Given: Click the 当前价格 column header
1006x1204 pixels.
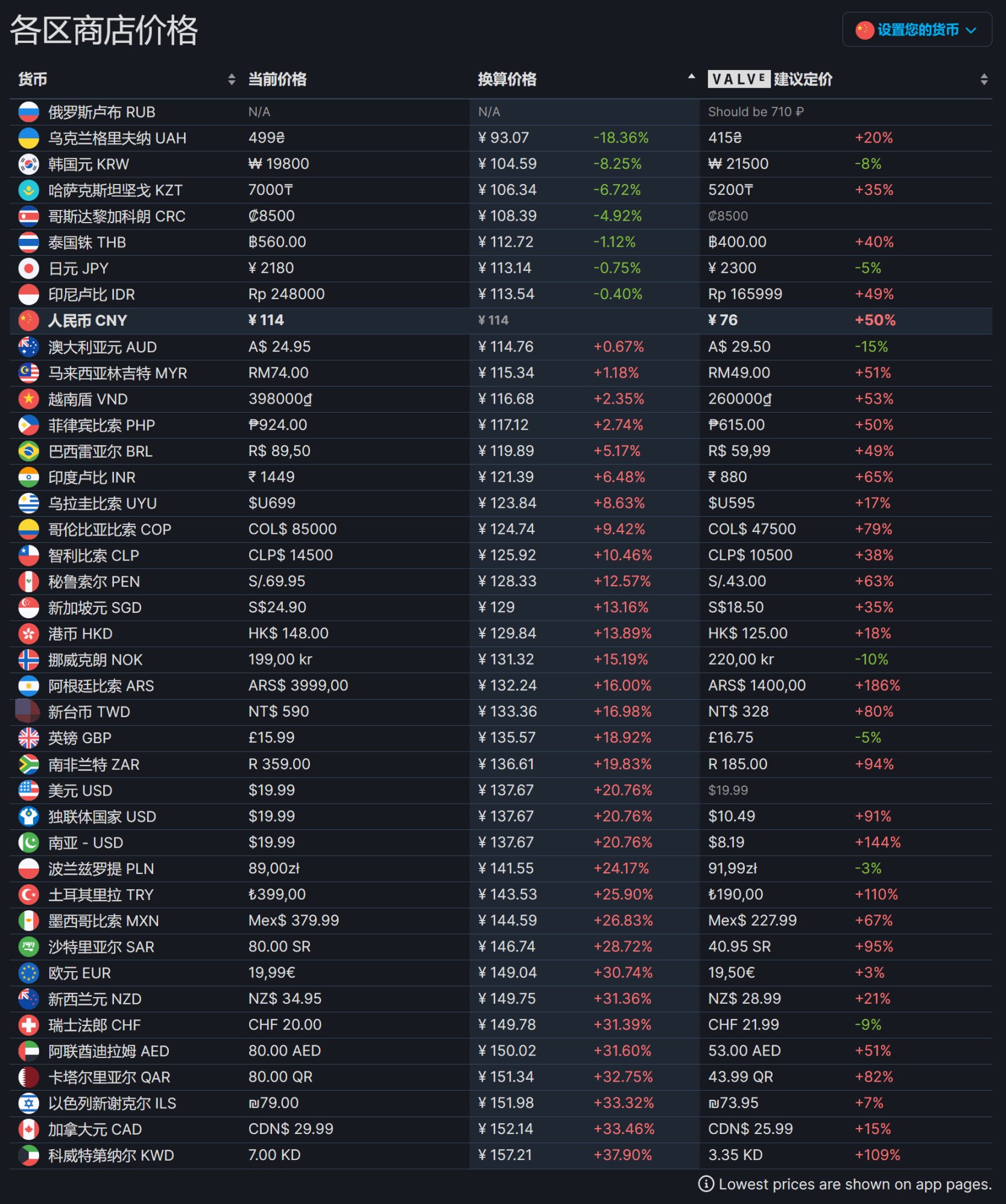Looking at the screenshot, I should [x=277, y=79].
